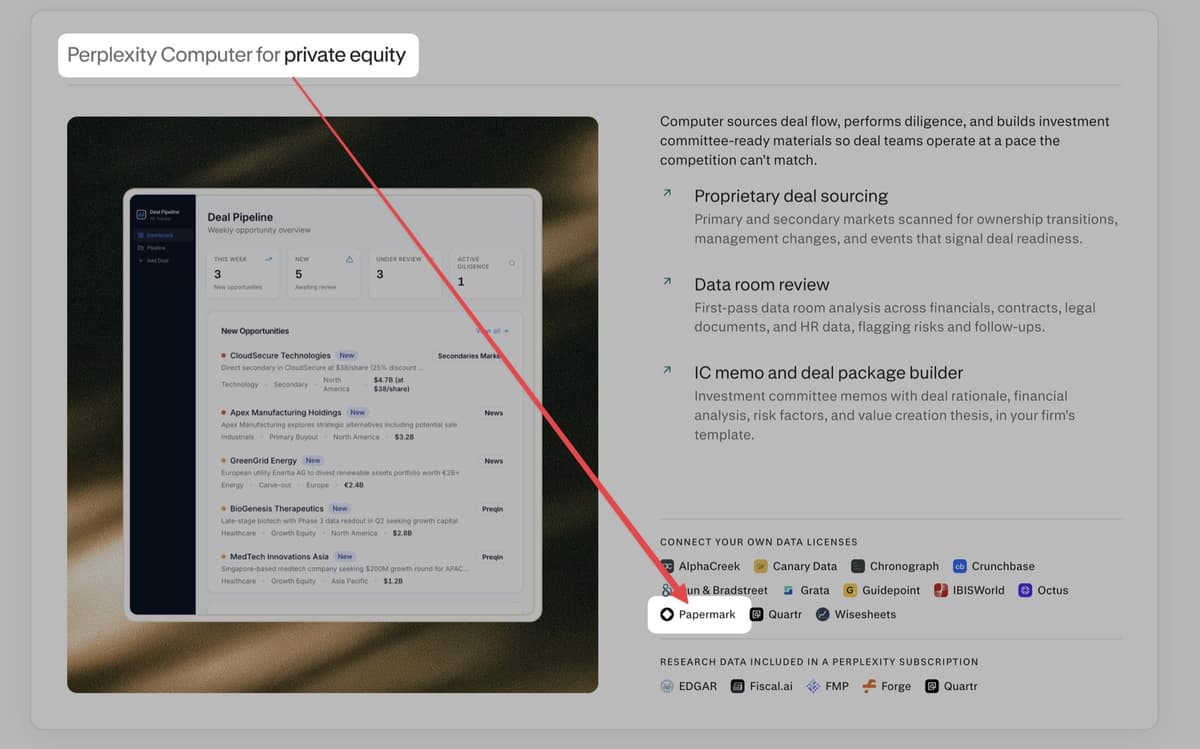Click the Fiscal.ai logo icon
Screen dimensions: 1200x749
[738, 686]
